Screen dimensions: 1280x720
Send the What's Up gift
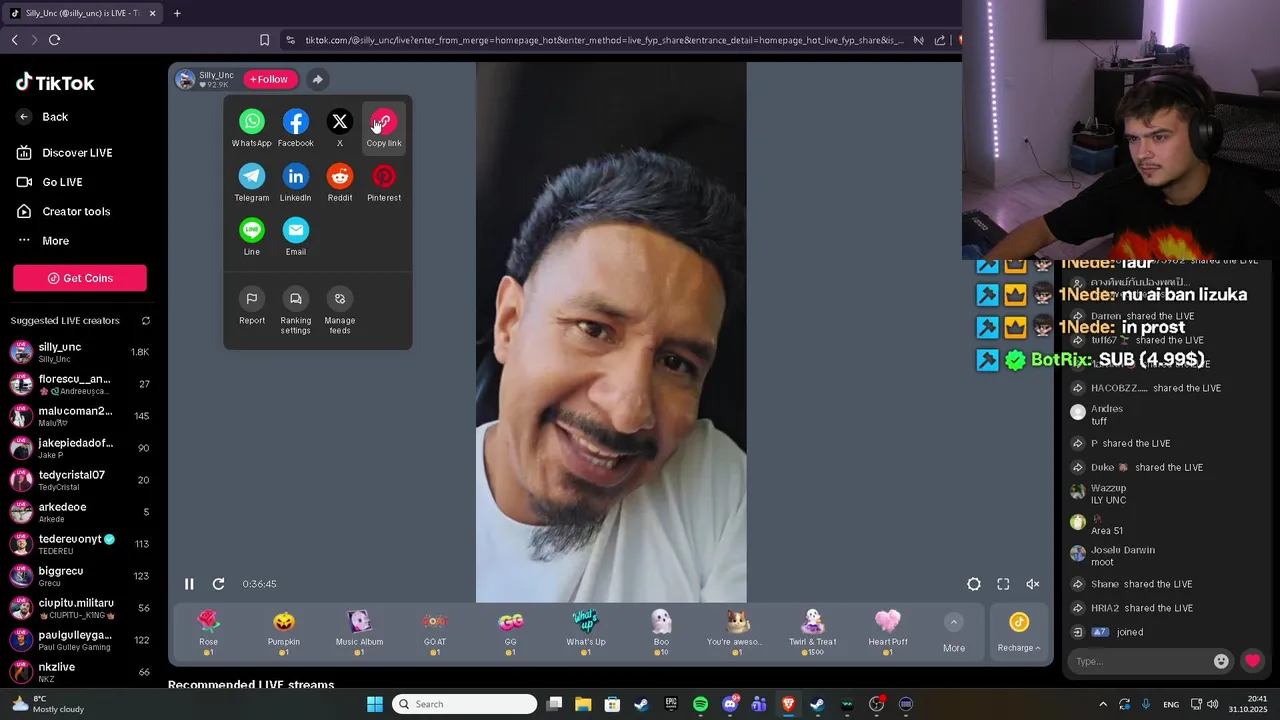[x=586, y=633]
